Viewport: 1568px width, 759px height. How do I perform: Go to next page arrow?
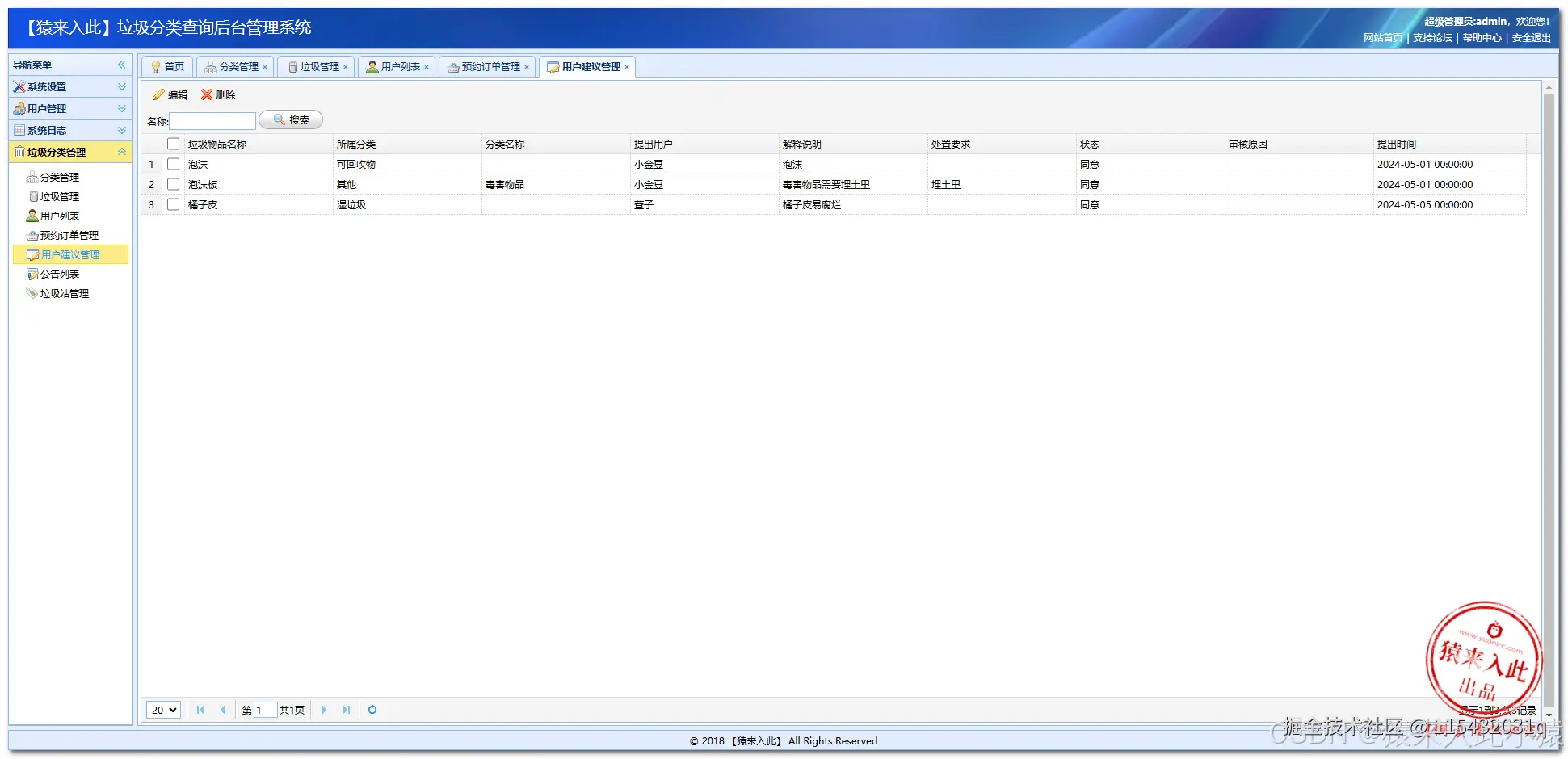[x=324, y=711]
